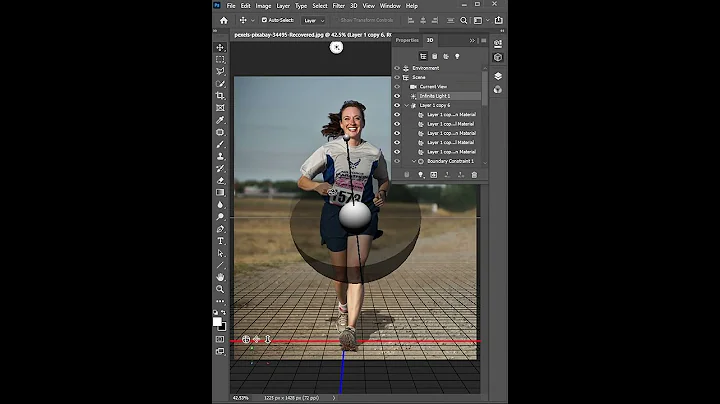Select the Dodge tool
This screenshot has height=404, width=720.
(x=220, y=217)
